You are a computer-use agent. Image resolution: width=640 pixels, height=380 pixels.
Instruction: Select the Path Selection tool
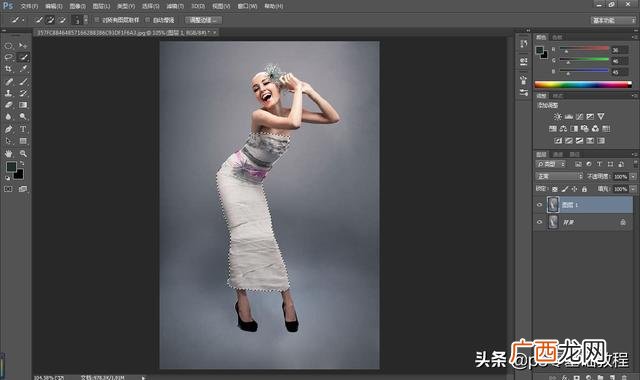pos(9,141)
